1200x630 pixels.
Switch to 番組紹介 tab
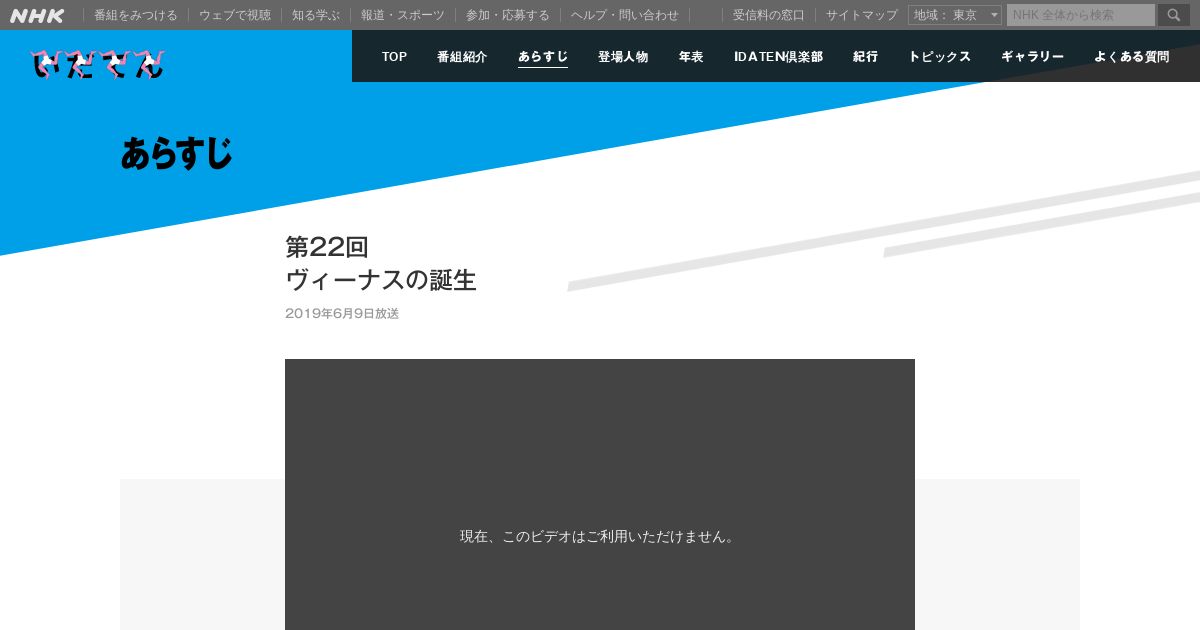pyautogui.click(x=462, y=57)
